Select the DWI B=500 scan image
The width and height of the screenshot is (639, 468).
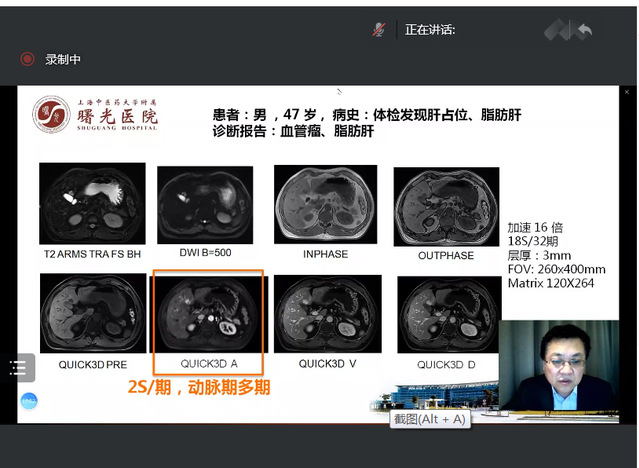tap(205, 204)
